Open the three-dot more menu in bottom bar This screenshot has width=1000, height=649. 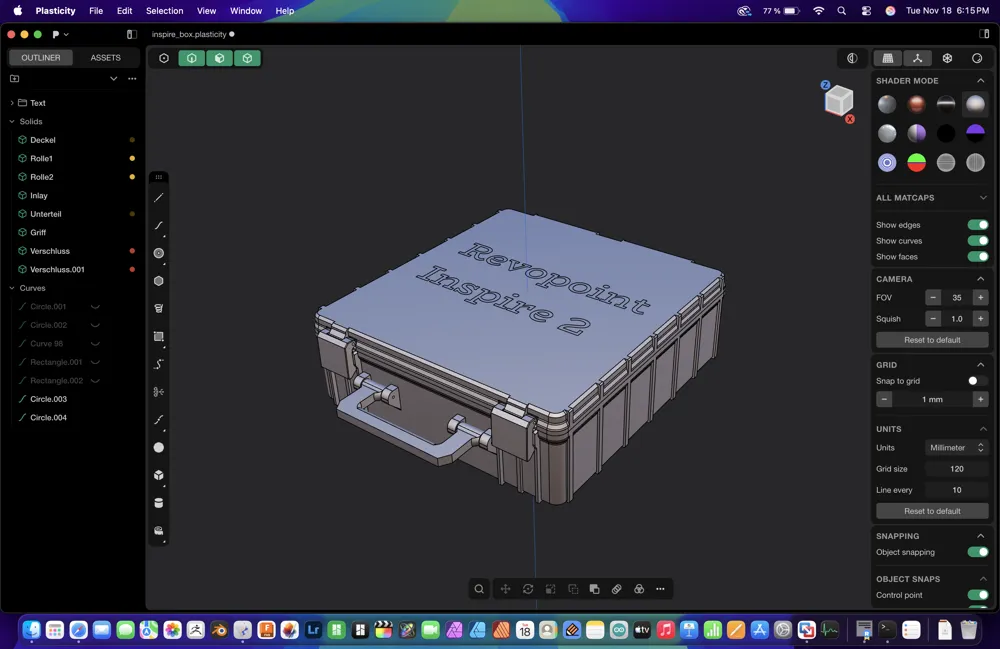coord(661,589)
